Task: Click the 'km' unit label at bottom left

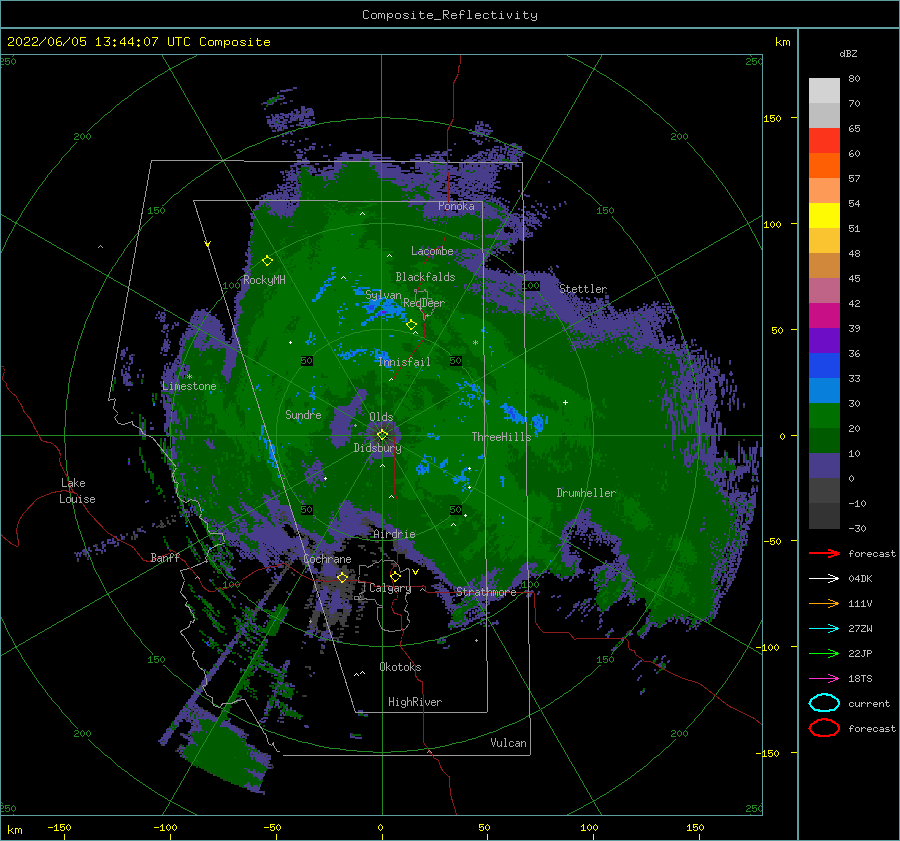Action: point(15,830)
